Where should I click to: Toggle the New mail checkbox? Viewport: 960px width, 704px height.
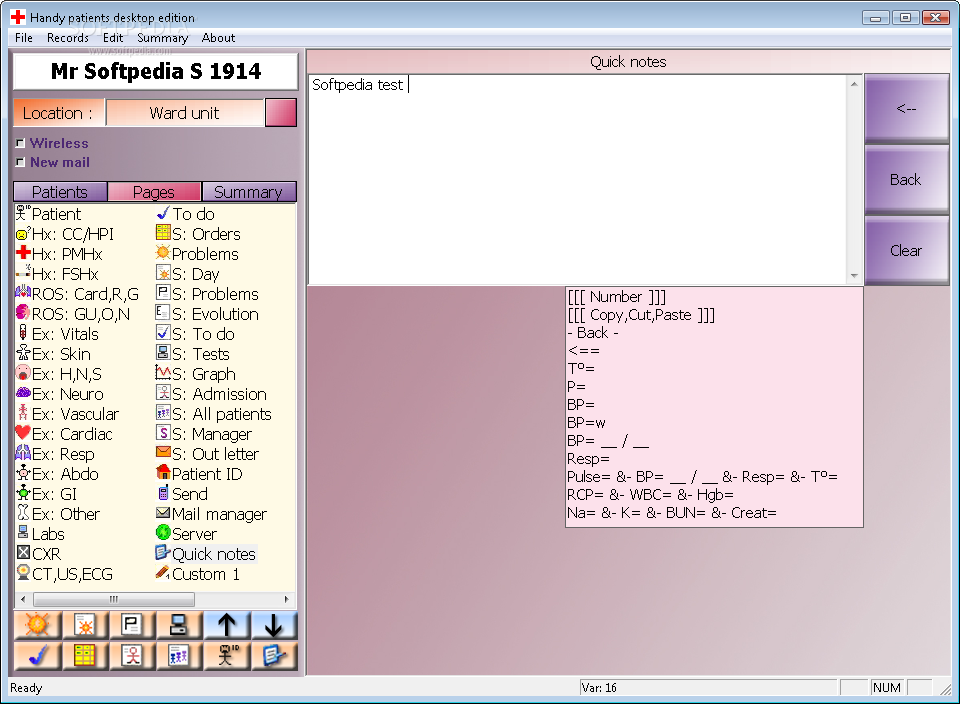[x=20, y=162]
